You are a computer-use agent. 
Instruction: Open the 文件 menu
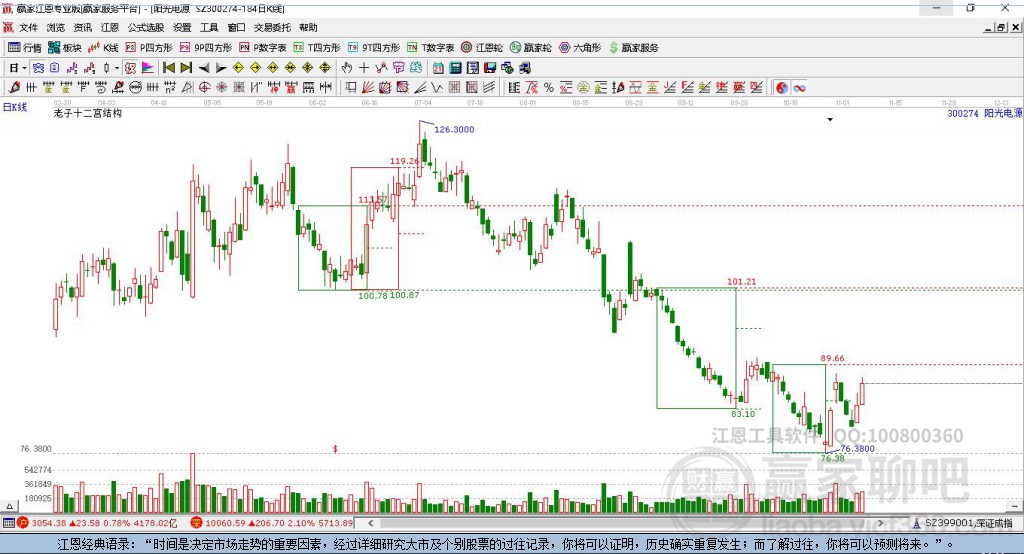point(28,27)
